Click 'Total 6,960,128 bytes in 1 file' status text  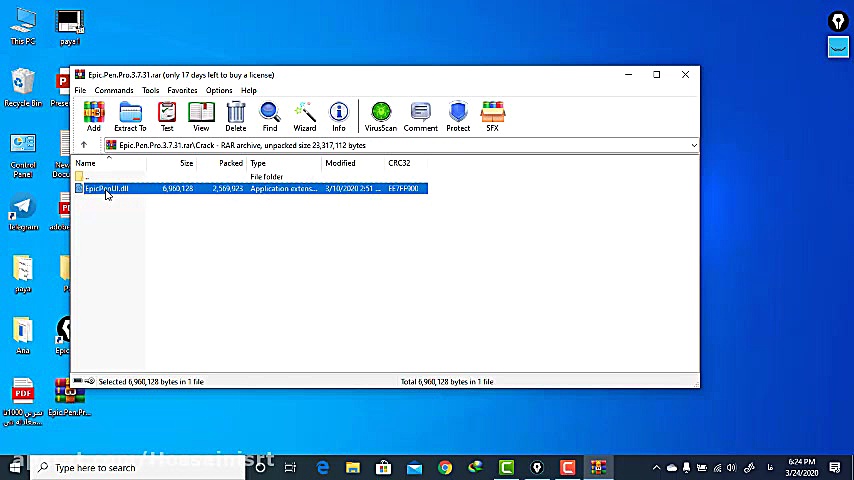[447, 382]
